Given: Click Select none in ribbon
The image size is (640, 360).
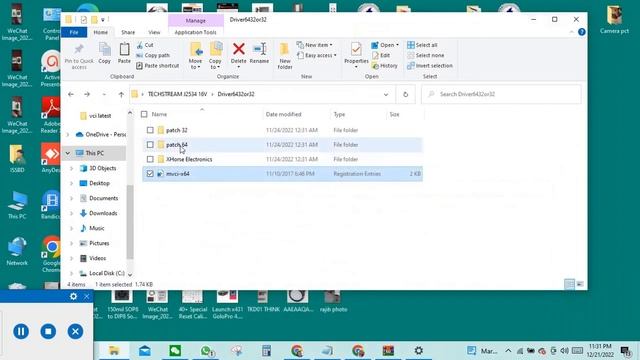Looking at the screenshot, I should coord(426,55).
